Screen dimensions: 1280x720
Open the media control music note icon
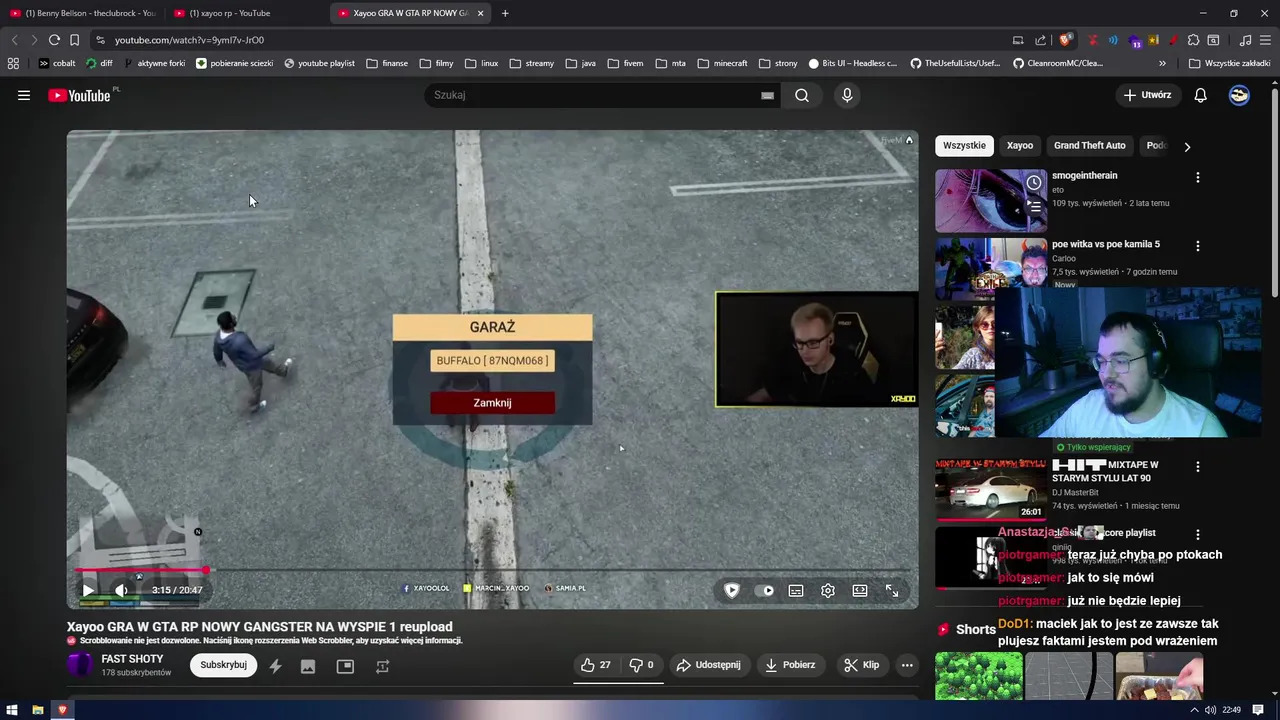(1245, 40)
